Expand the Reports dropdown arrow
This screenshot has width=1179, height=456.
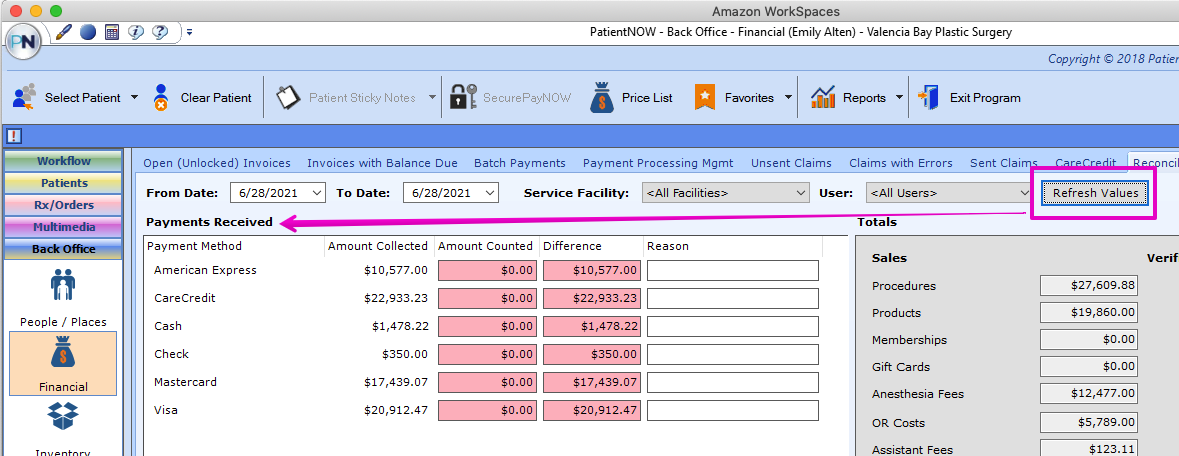[x=899, y=97]
